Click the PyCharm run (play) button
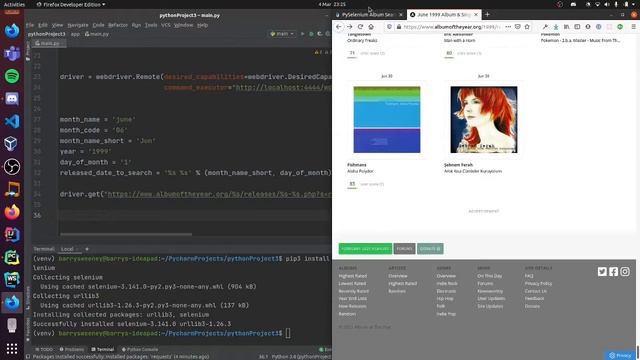Screen dimensions: 640x360 [302, 34]
